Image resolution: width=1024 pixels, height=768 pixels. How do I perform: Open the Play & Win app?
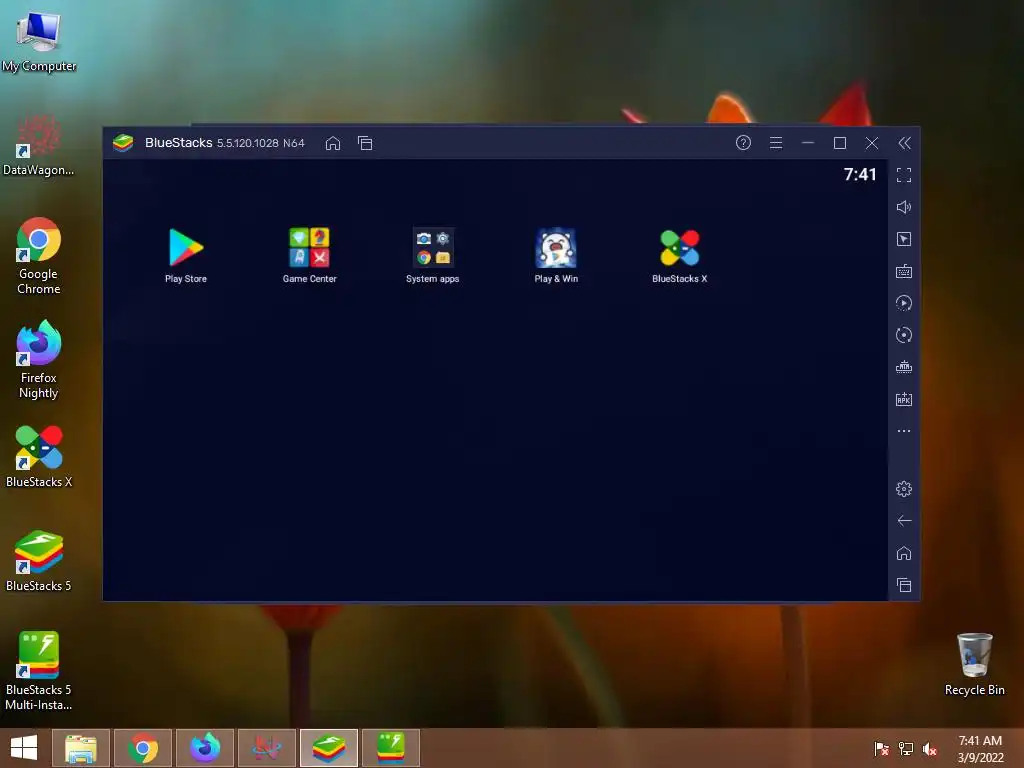click(556, 255)
